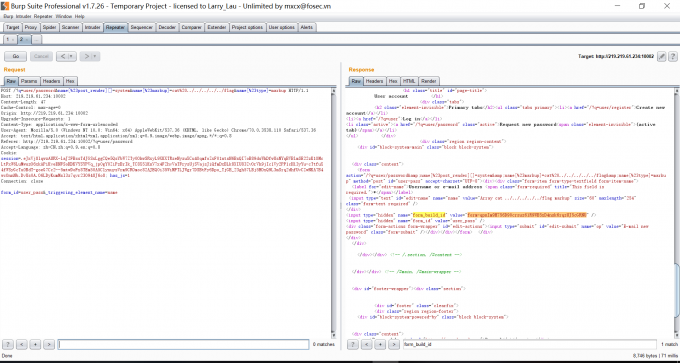Viewport: 680px width, 363px height.
Task: Expand the forward history dropdown arrow
Action: coord(96,56)
